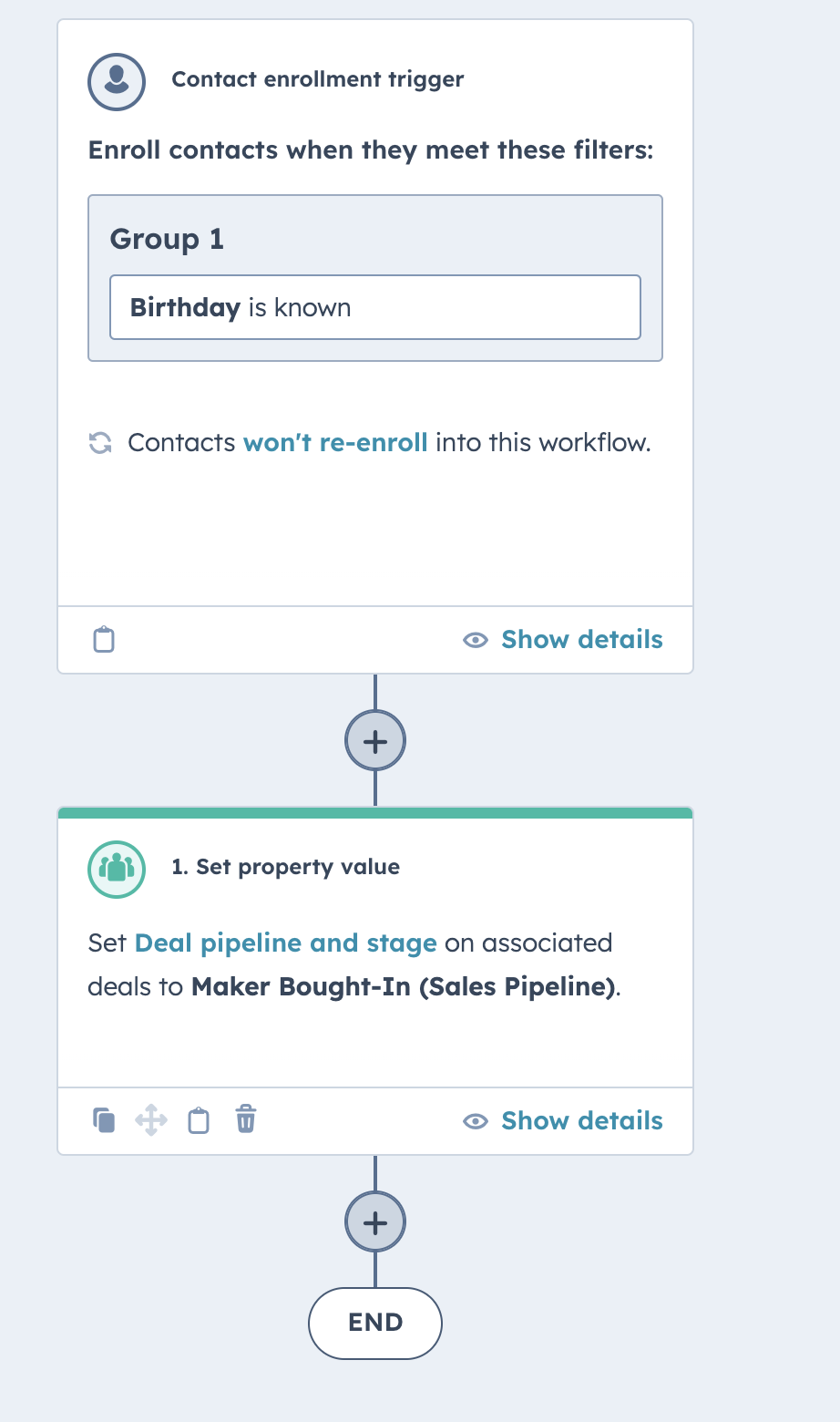Show details of the enrollment trigger

point(581,639)
